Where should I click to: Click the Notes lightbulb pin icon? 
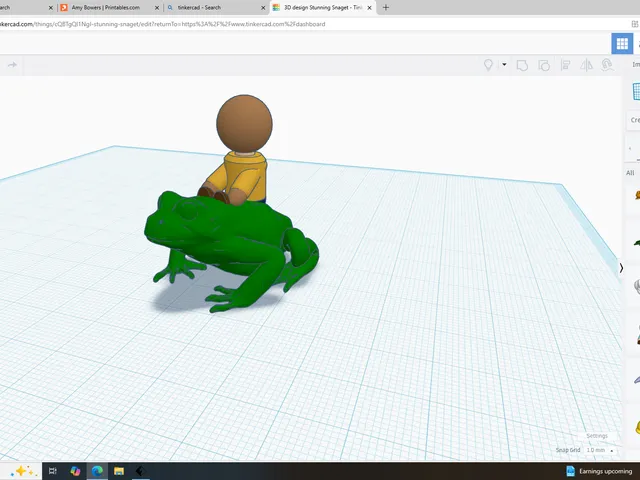click(488, 65)
